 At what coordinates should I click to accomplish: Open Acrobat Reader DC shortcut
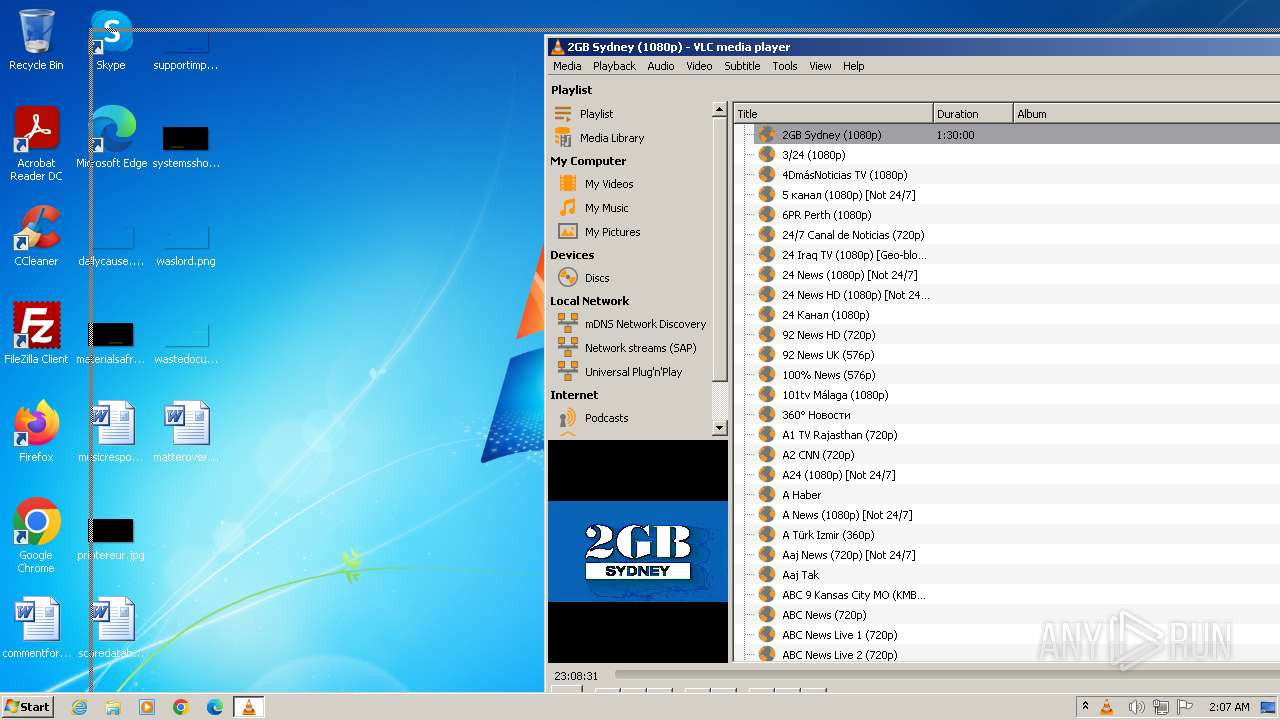(x=36, y=144)
